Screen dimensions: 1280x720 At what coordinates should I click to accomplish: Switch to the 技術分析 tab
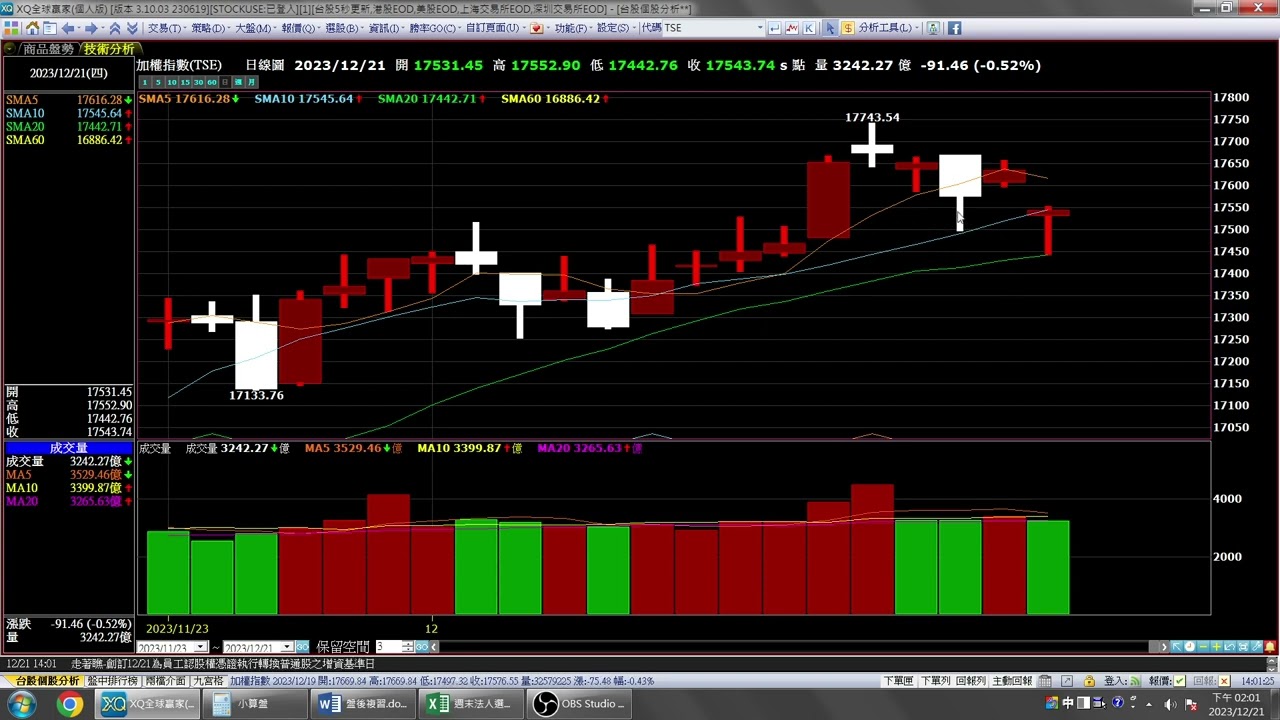click(108, 48)
